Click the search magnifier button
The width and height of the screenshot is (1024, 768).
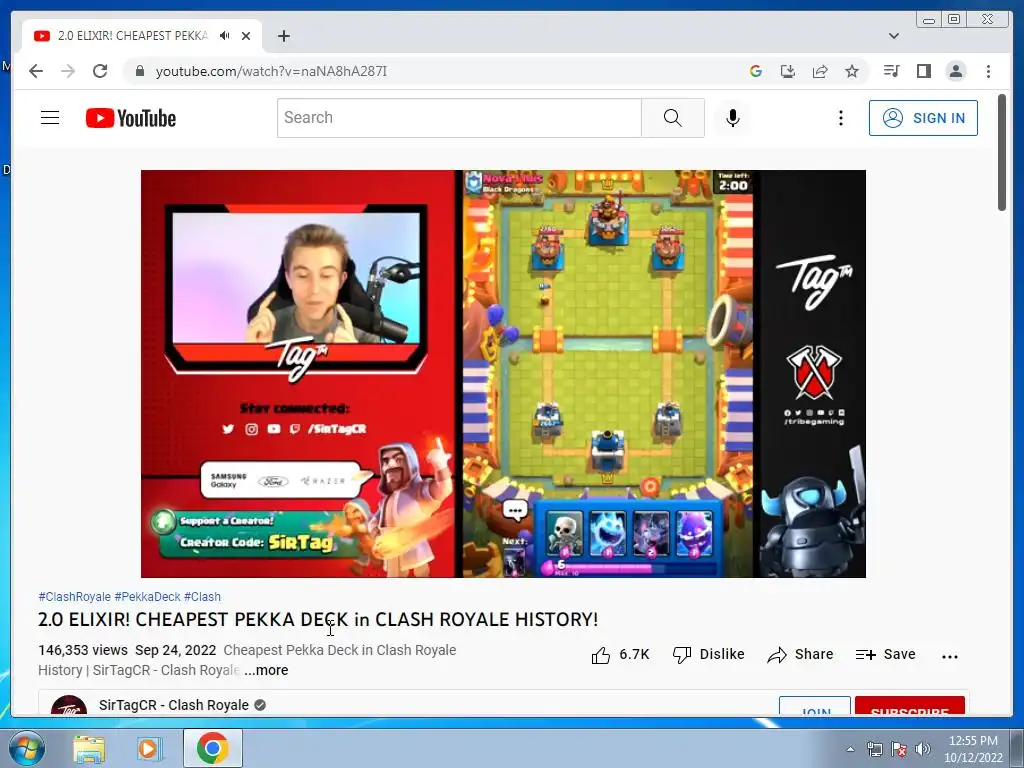(673, 118)
